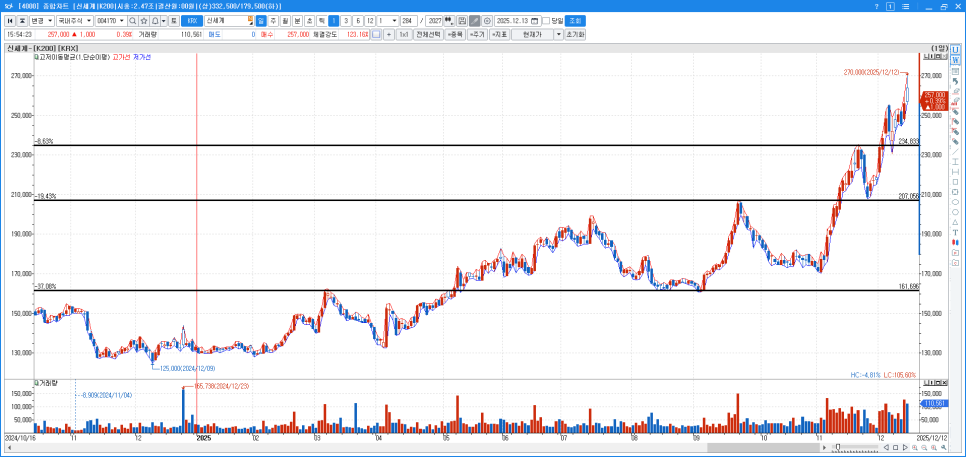Screen dimensions: 966x457
Task: Expand the bar count arrows beside 2027
Action: point(449,20)
